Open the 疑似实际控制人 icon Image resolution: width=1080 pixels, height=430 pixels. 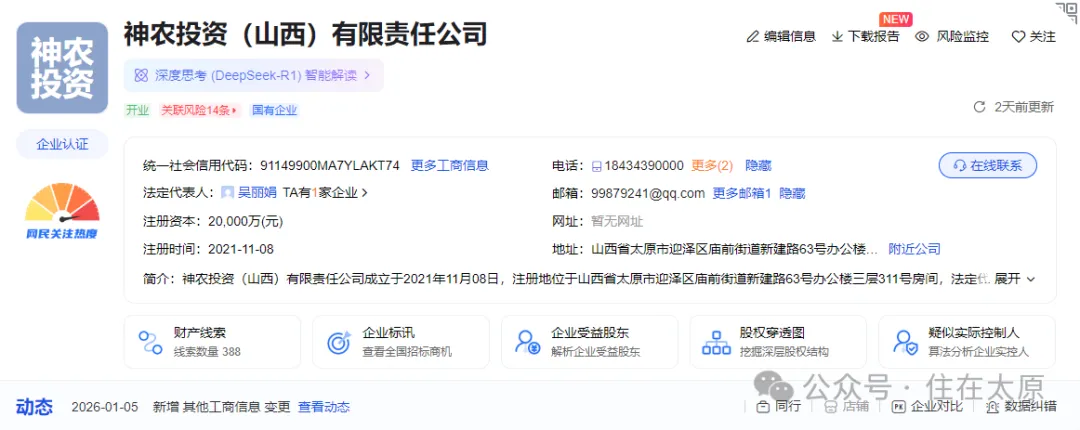(x=905, y=342)
